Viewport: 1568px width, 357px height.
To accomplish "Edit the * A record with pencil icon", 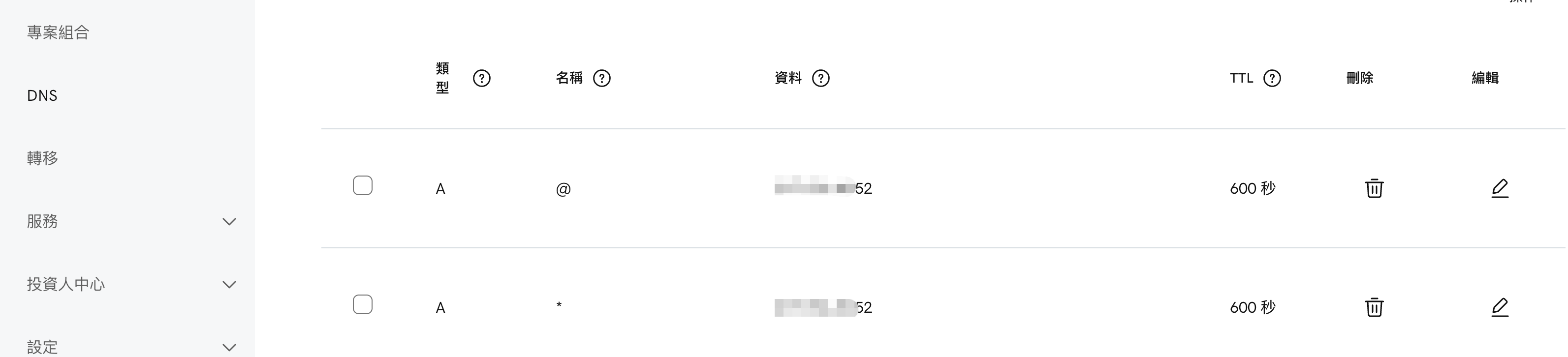I will pyautogui.click(x=1499, y=307).
